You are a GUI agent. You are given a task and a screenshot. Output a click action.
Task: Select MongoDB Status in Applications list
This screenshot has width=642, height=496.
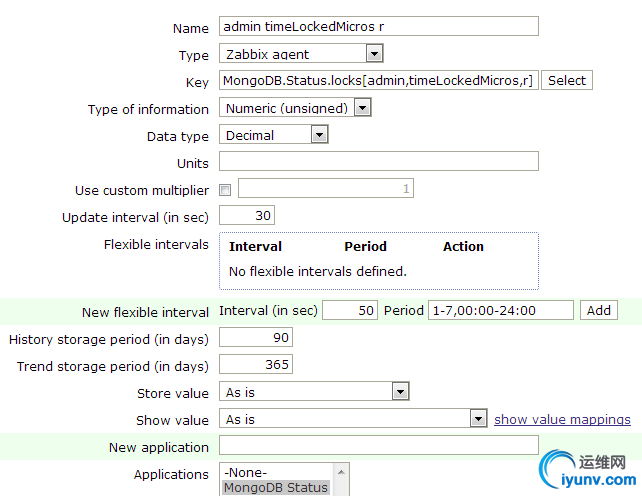coord(276,488)
